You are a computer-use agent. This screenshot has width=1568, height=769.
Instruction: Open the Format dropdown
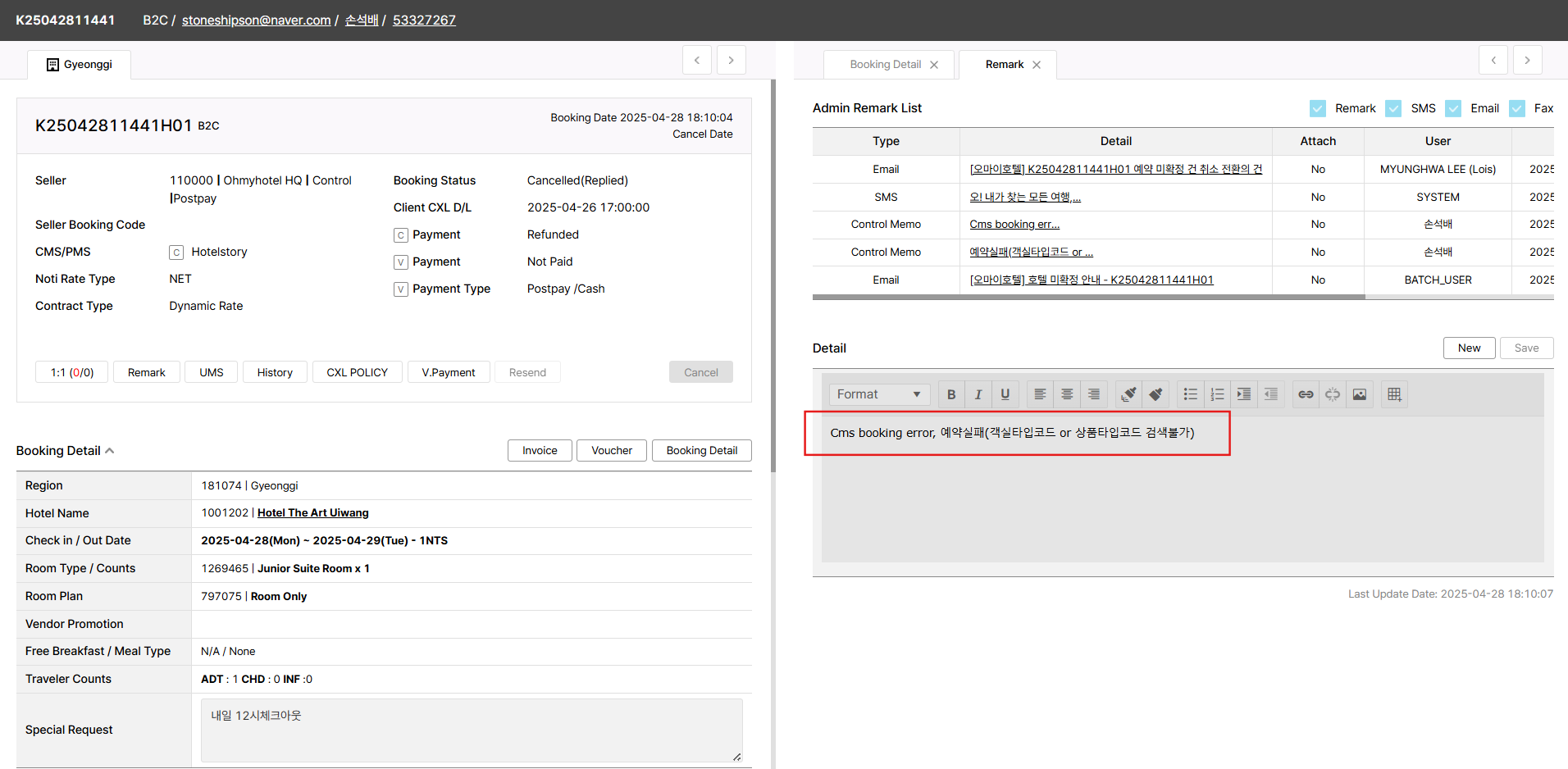tap(878, 394)
